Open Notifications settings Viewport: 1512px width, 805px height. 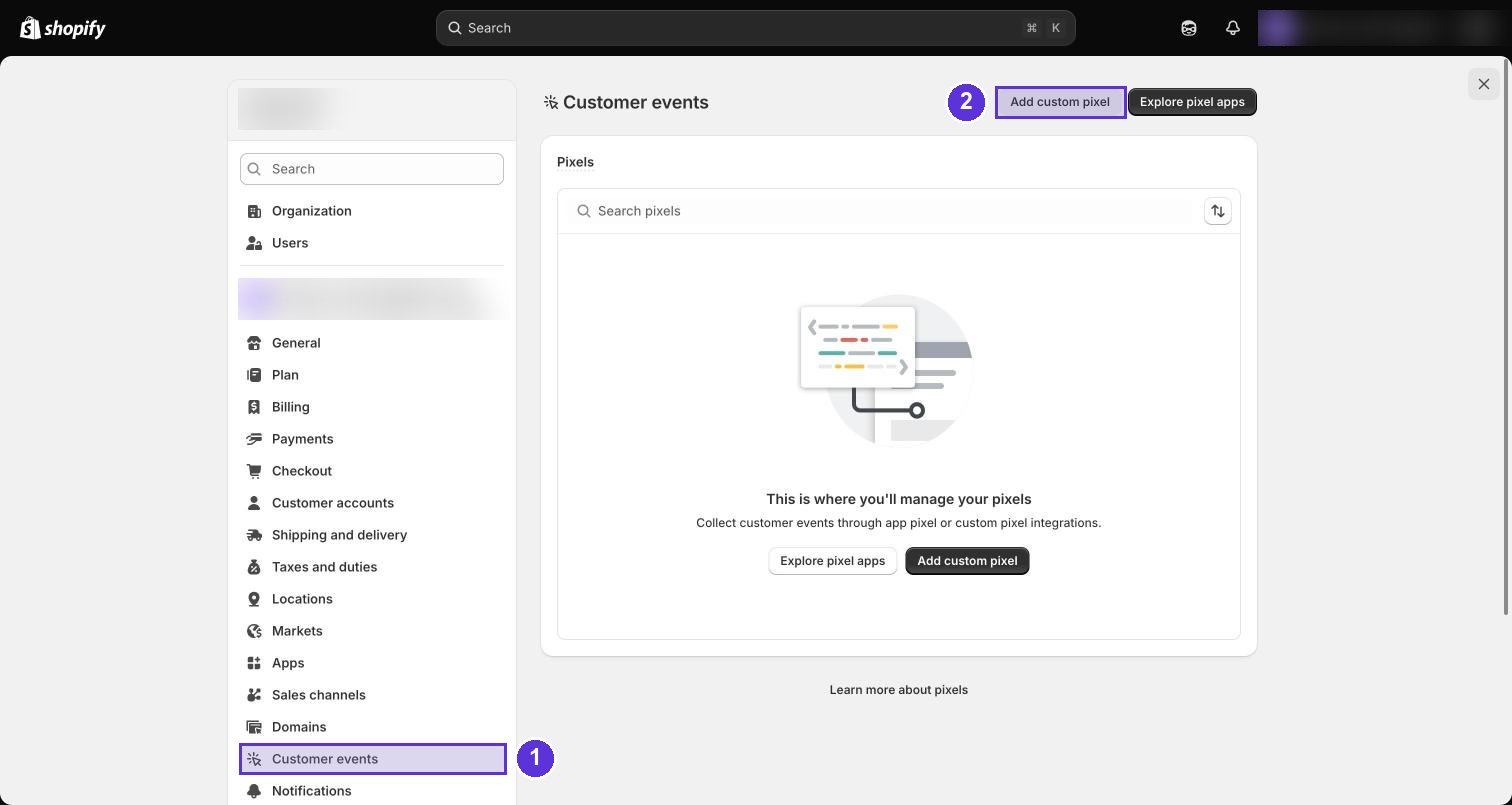point(372,791)
